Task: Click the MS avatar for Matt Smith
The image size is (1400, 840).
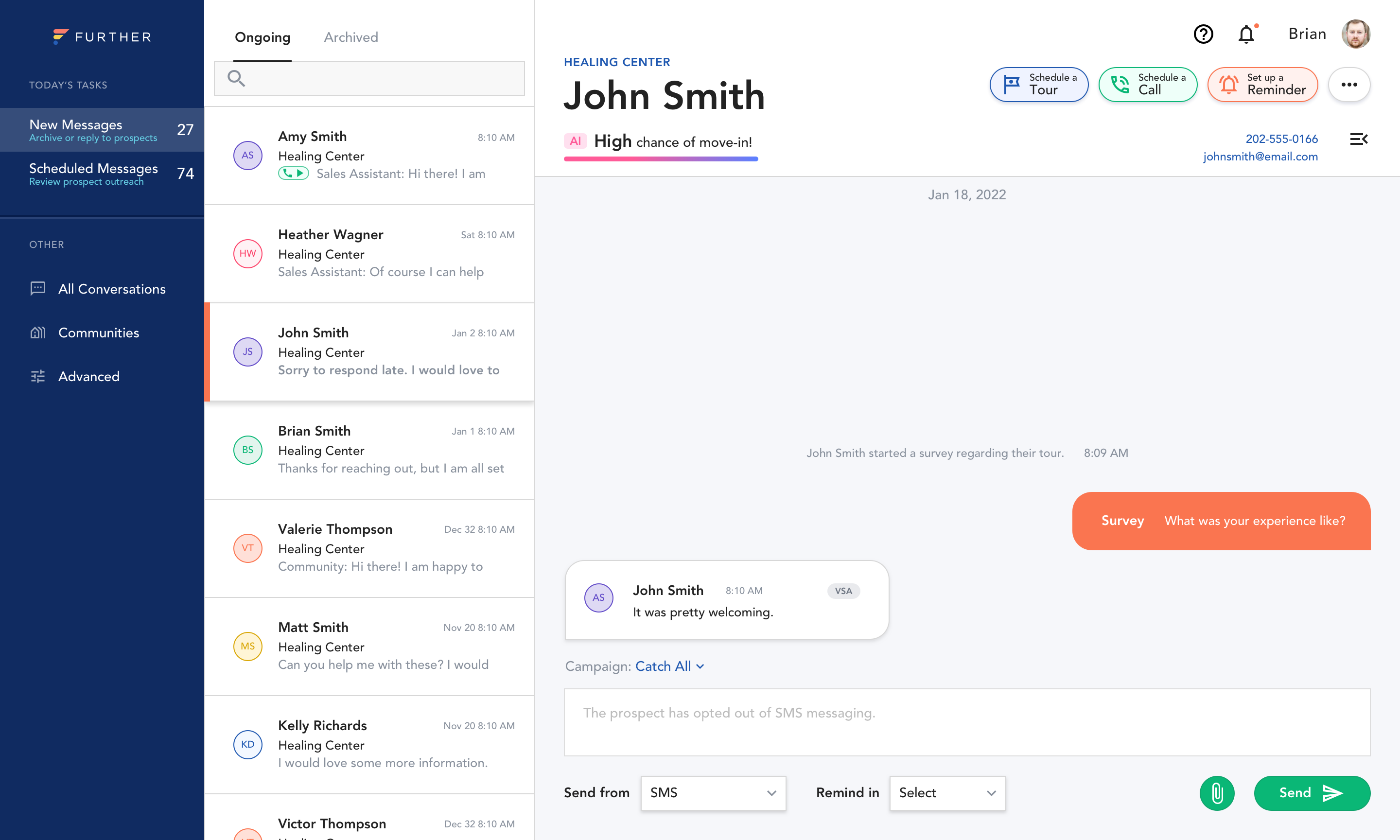Action: [248, 647]
